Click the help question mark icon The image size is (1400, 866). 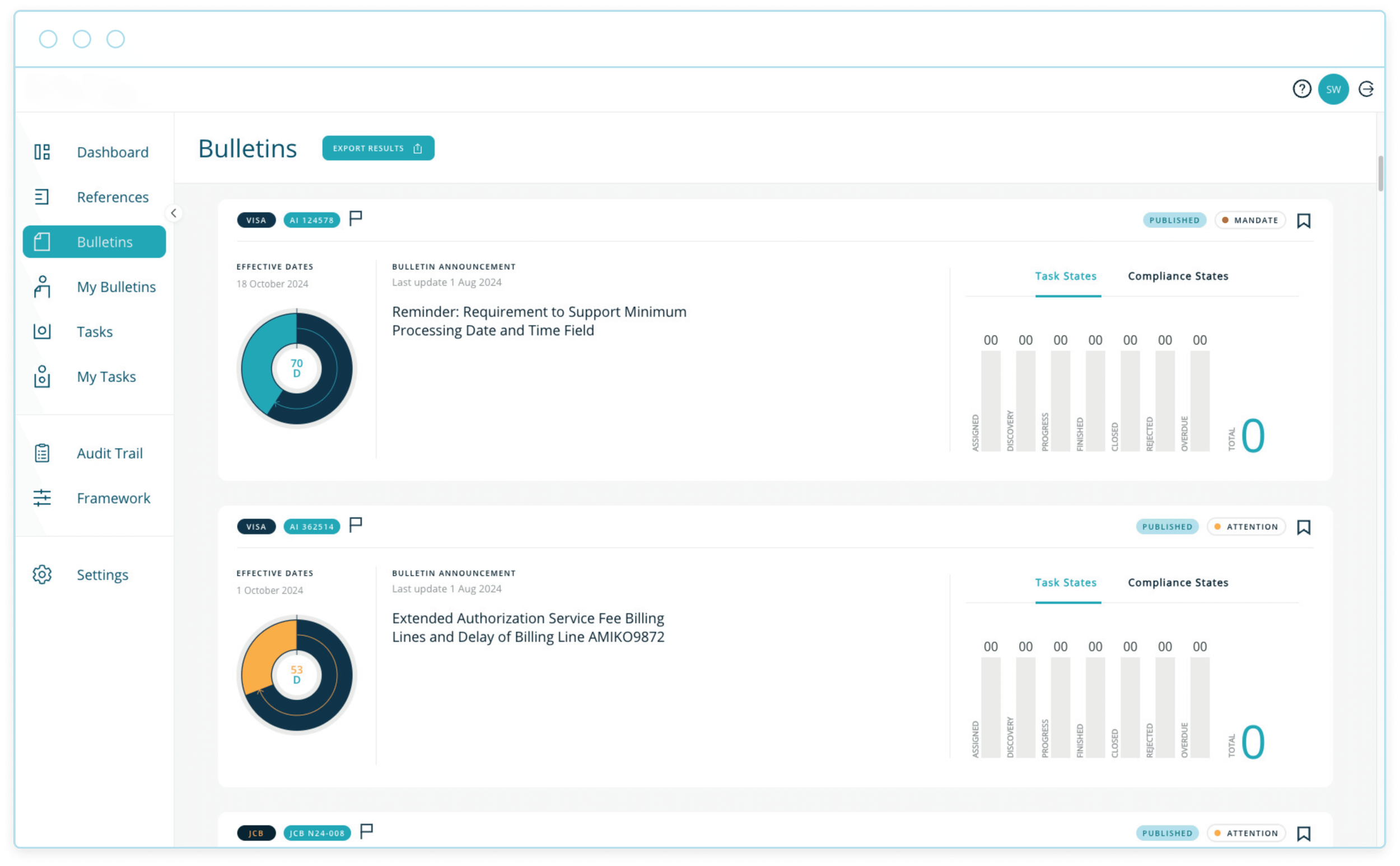coord(1301,89)
